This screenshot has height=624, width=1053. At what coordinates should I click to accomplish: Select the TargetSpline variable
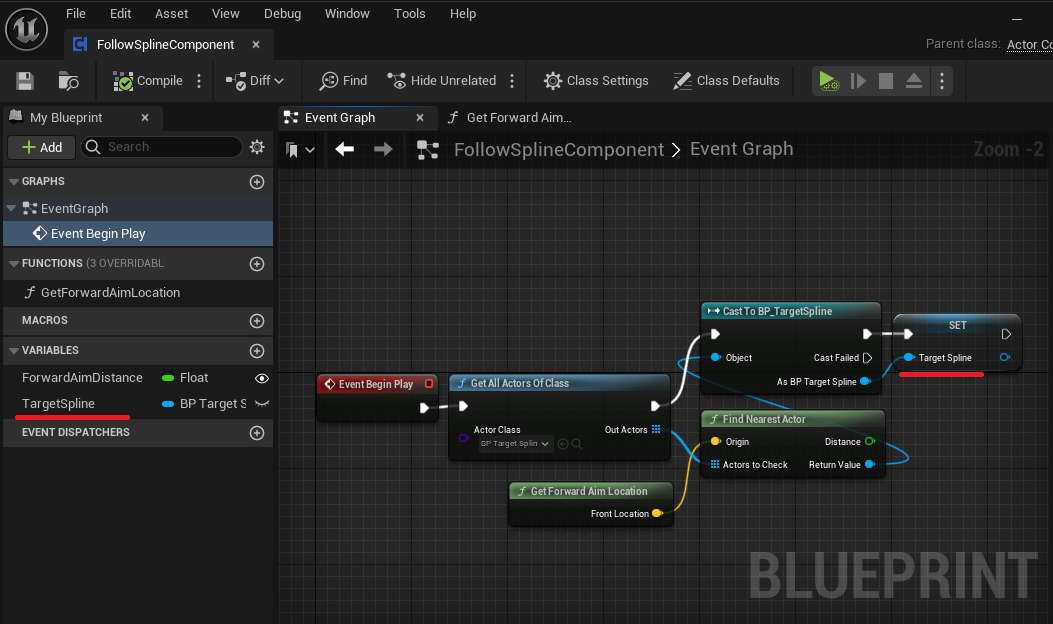pos(58,404)
